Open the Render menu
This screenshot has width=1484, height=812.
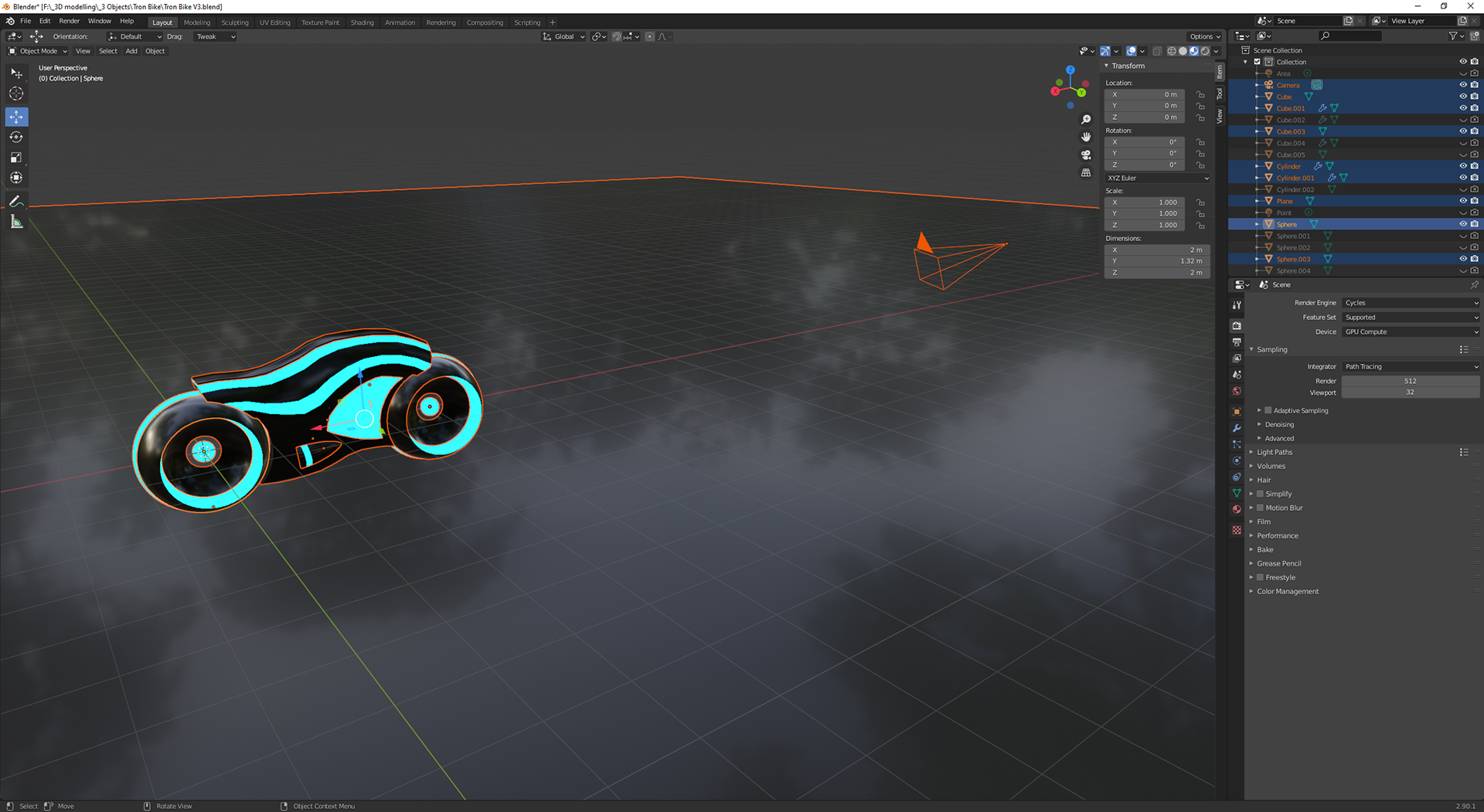pos(69,22)
